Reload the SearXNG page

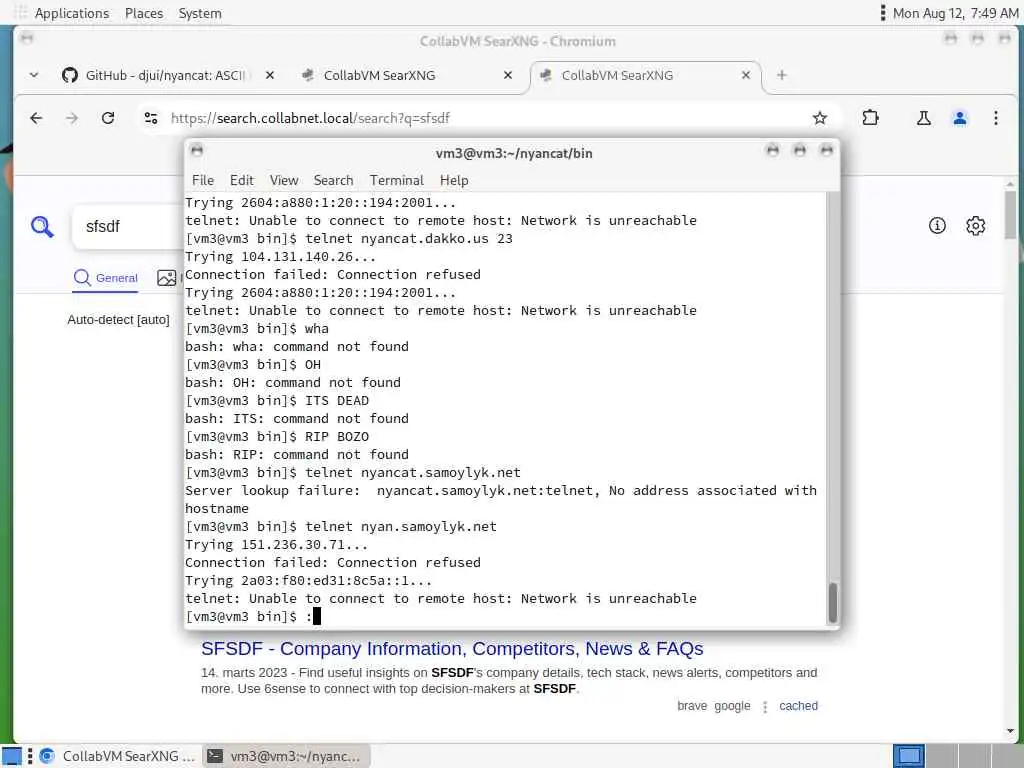coord(108,118)
